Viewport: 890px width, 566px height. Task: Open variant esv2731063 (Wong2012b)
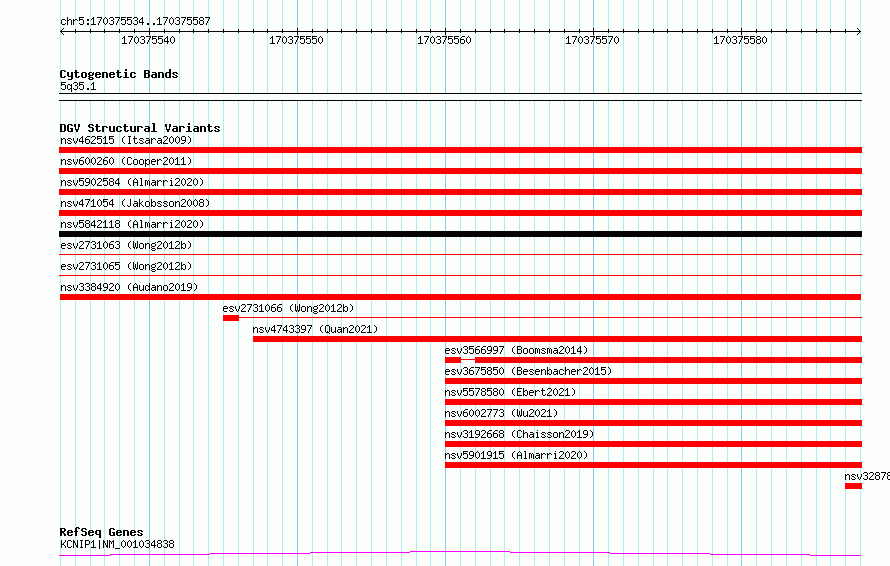(x=126, y=245)
